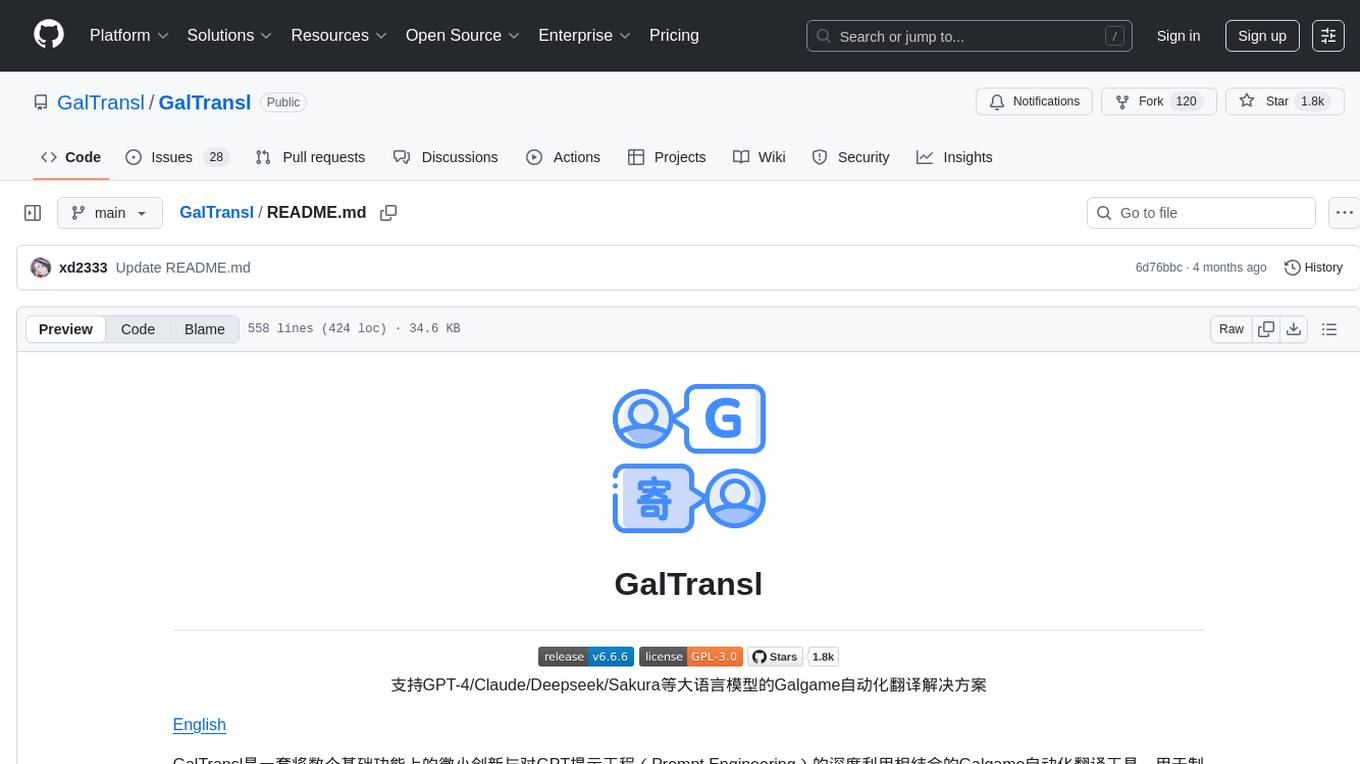Open the document outline icon
The width and height of the screenshot is (1360, 764).
(1329, 329)
